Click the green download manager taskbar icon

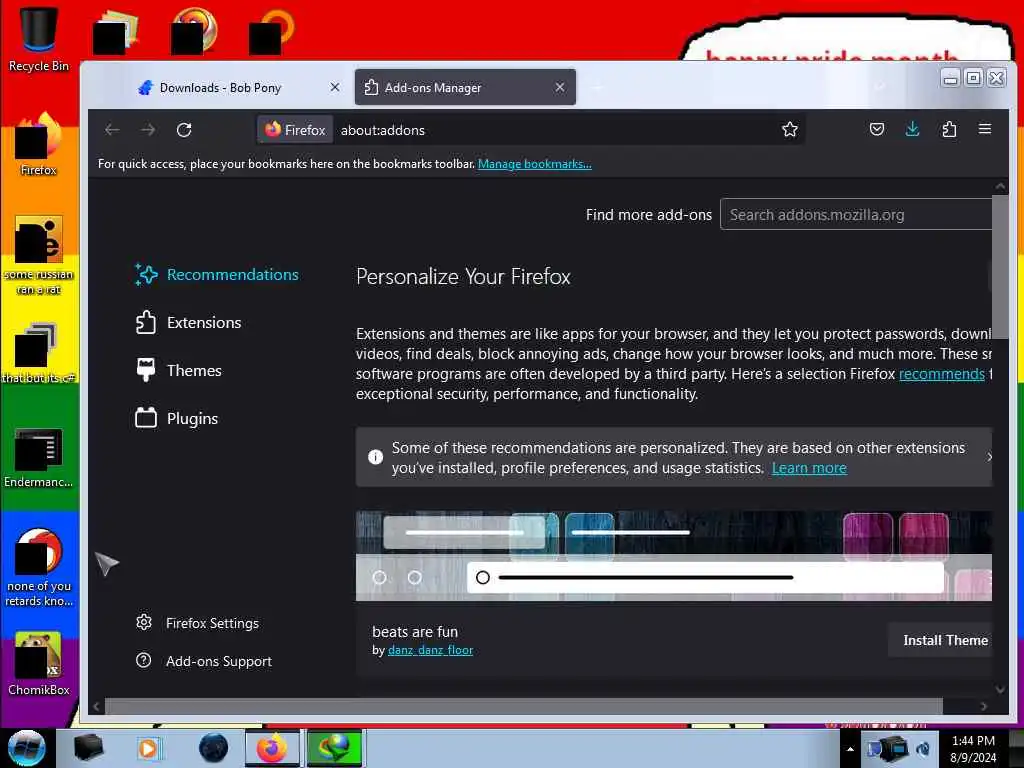click(x=334, y=748)
